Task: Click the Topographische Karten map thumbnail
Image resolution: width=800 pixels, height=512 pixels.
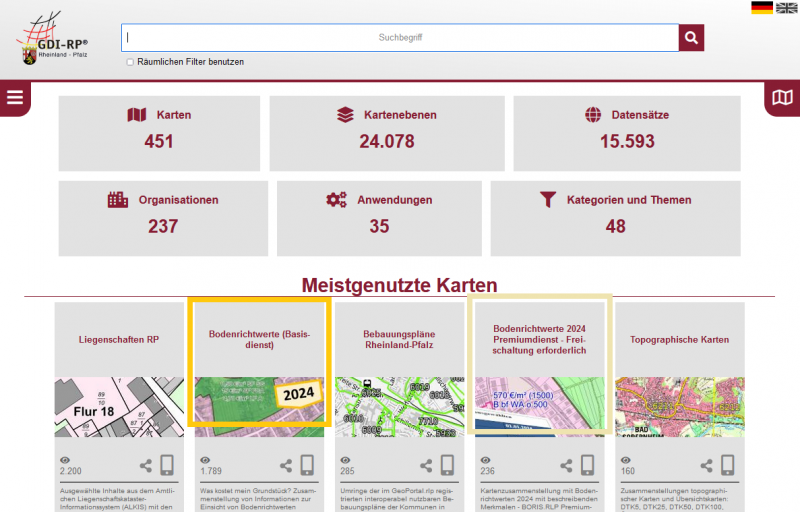Action: (x=680, y=407)
